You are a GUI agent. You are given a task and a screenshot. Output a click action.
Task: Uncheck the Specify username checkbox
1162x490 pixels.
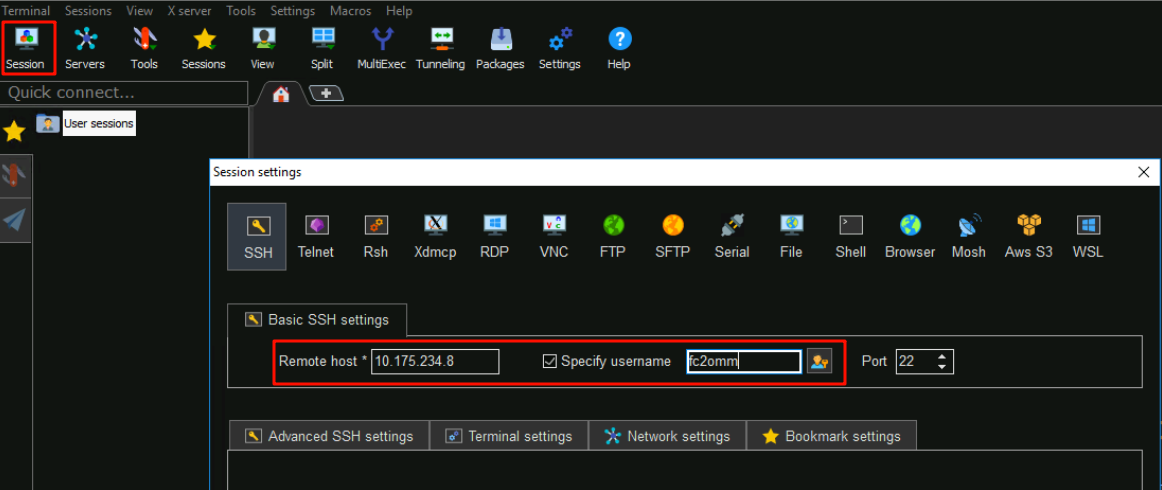549,361
